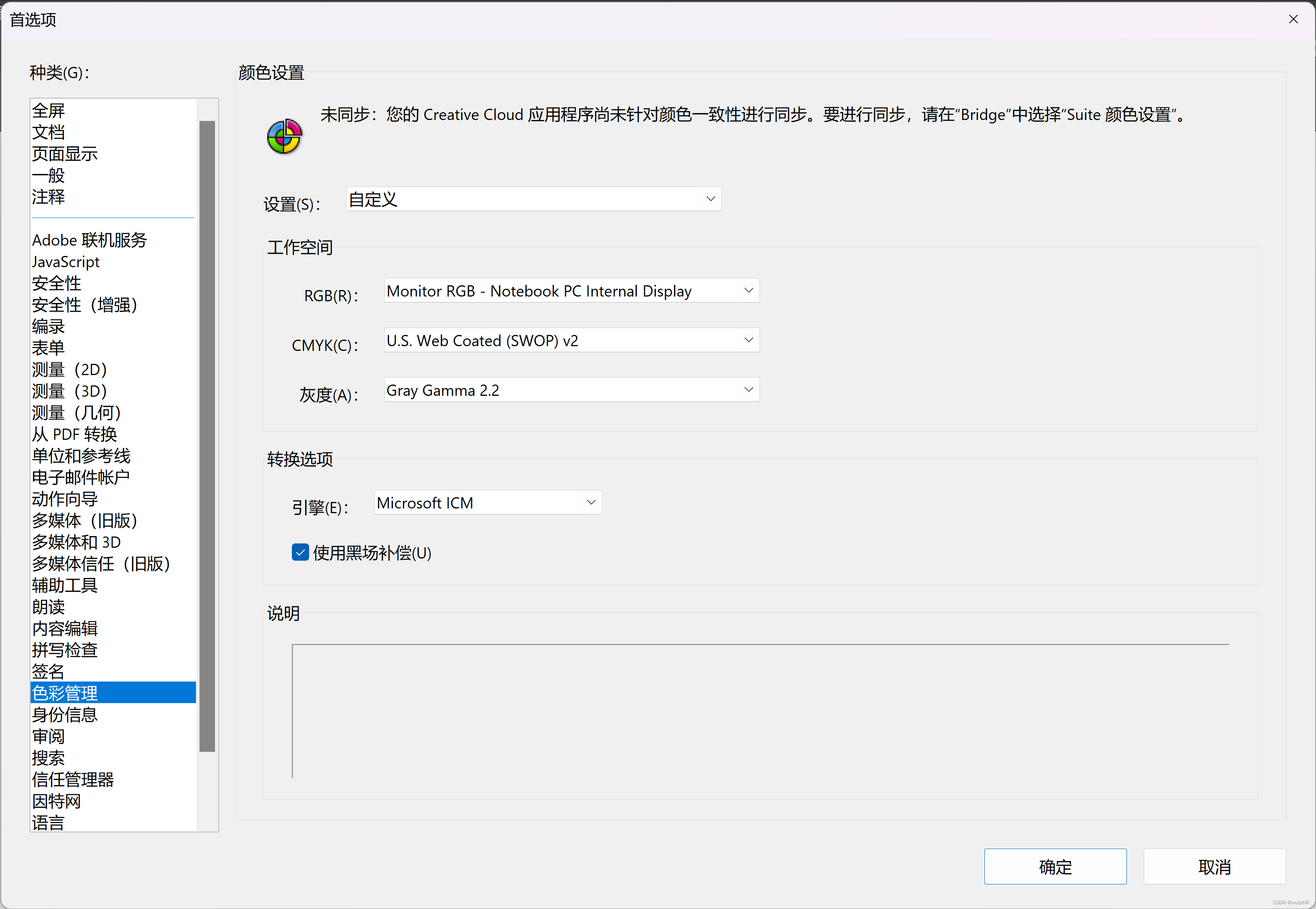Toggle the black point compensation checkbox

pyautogui.click(x=300, y=552)
